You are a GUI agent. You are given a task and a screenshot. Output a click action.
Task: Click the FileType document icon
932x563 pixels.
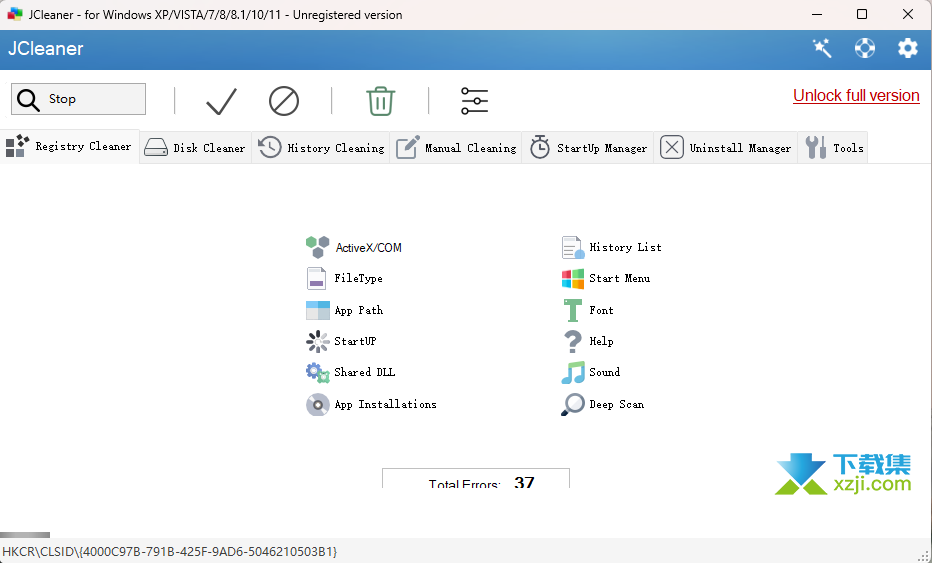tap(316, 278)
